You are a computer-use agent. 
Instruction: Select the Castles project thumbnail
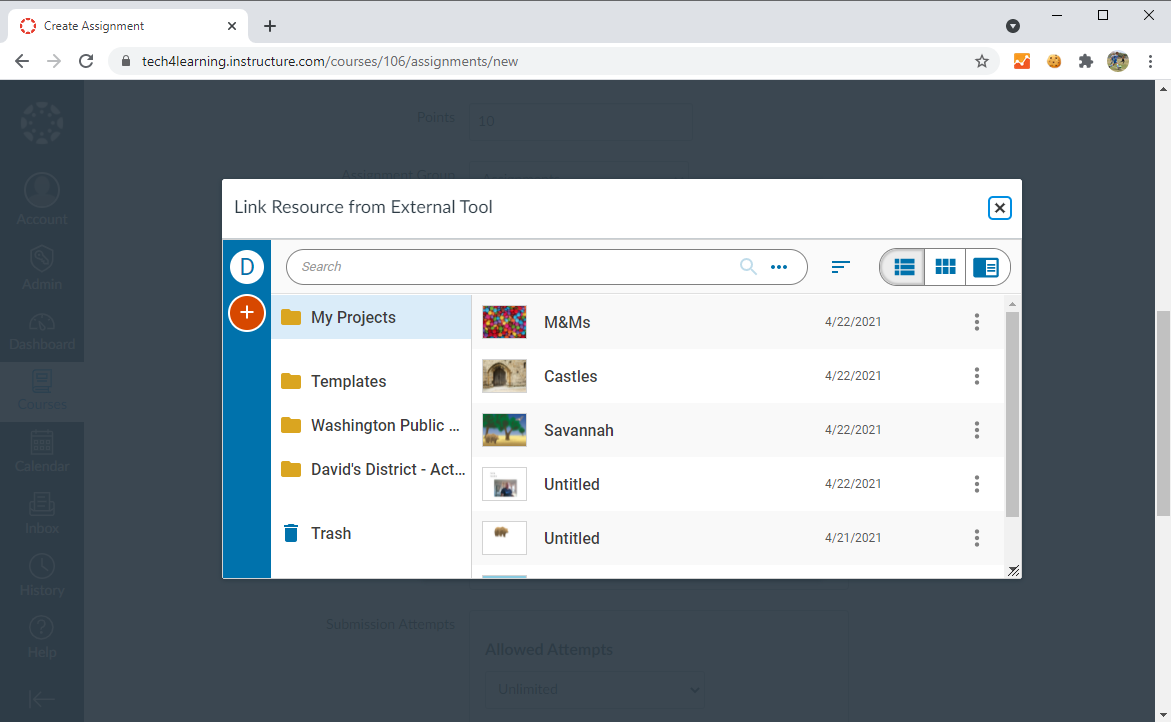pos(504,376)
